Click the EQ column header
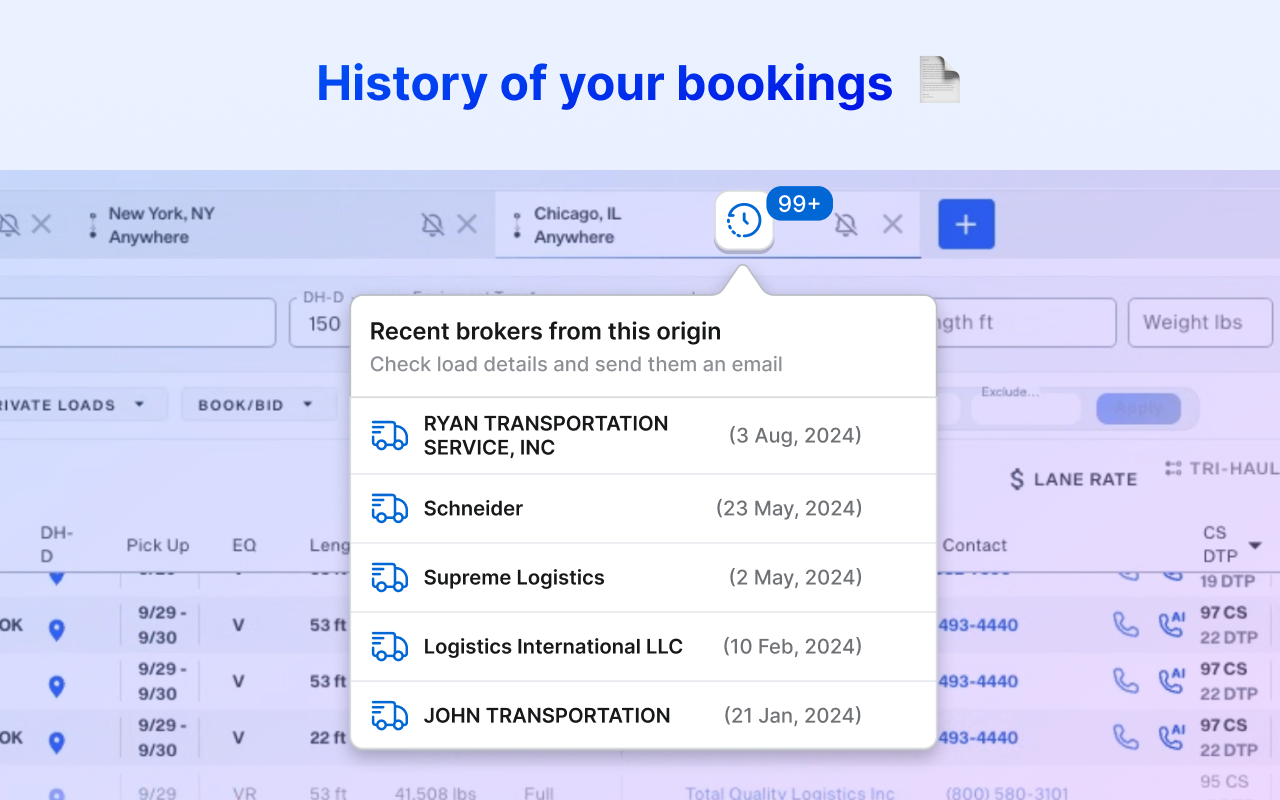The image size is (1280, 800). pyautogui.click(x=244, y=545)
